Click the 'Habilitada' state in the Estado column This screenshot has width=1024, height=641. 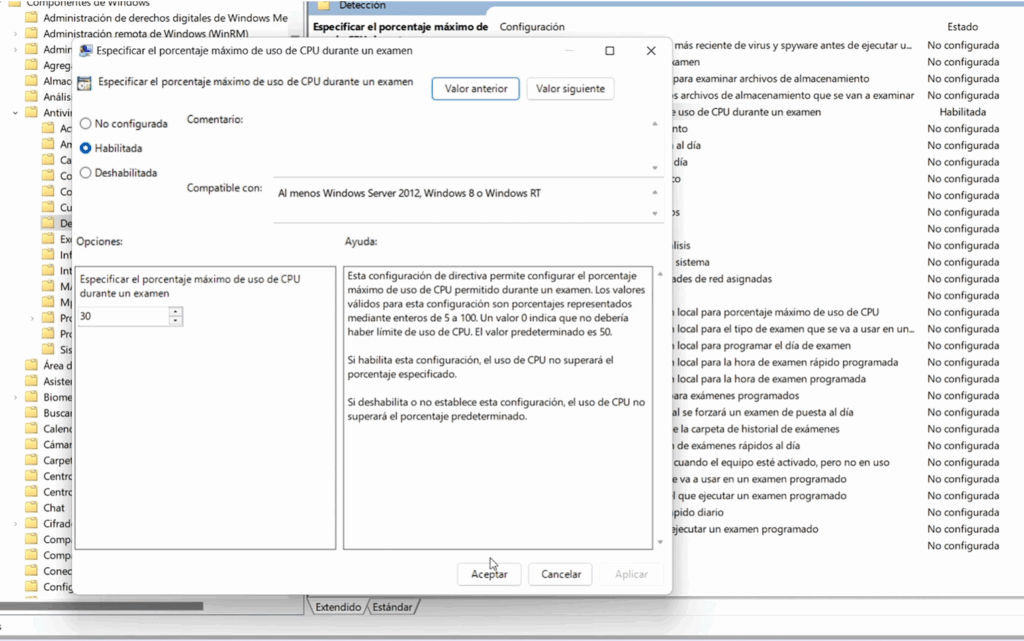(963, 112)
